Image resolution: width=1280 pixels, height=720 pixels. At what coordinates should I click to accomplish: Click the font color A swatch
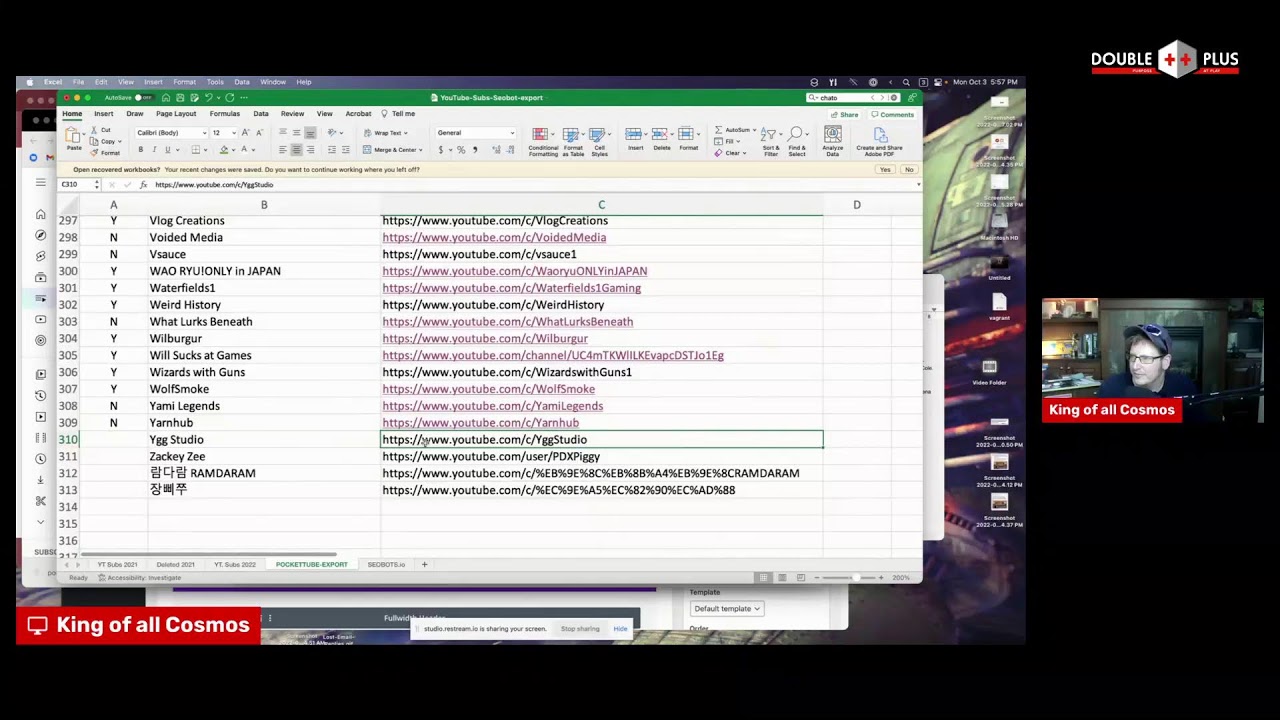click(x=243, y=150)
